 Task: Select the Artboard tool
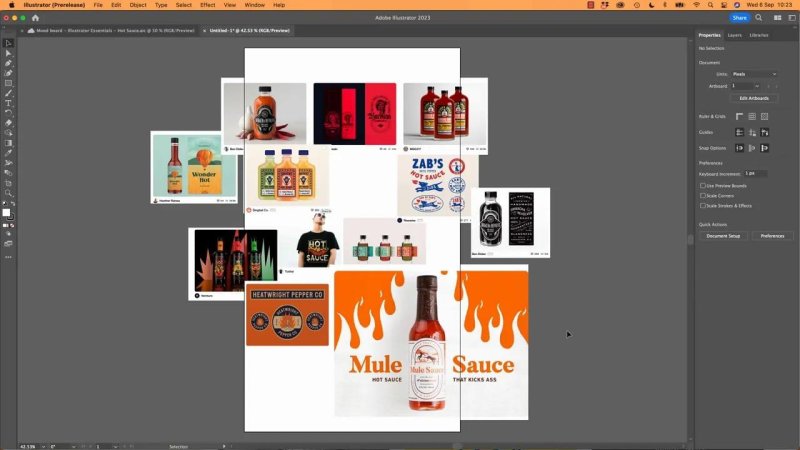[x=8, y=183]
